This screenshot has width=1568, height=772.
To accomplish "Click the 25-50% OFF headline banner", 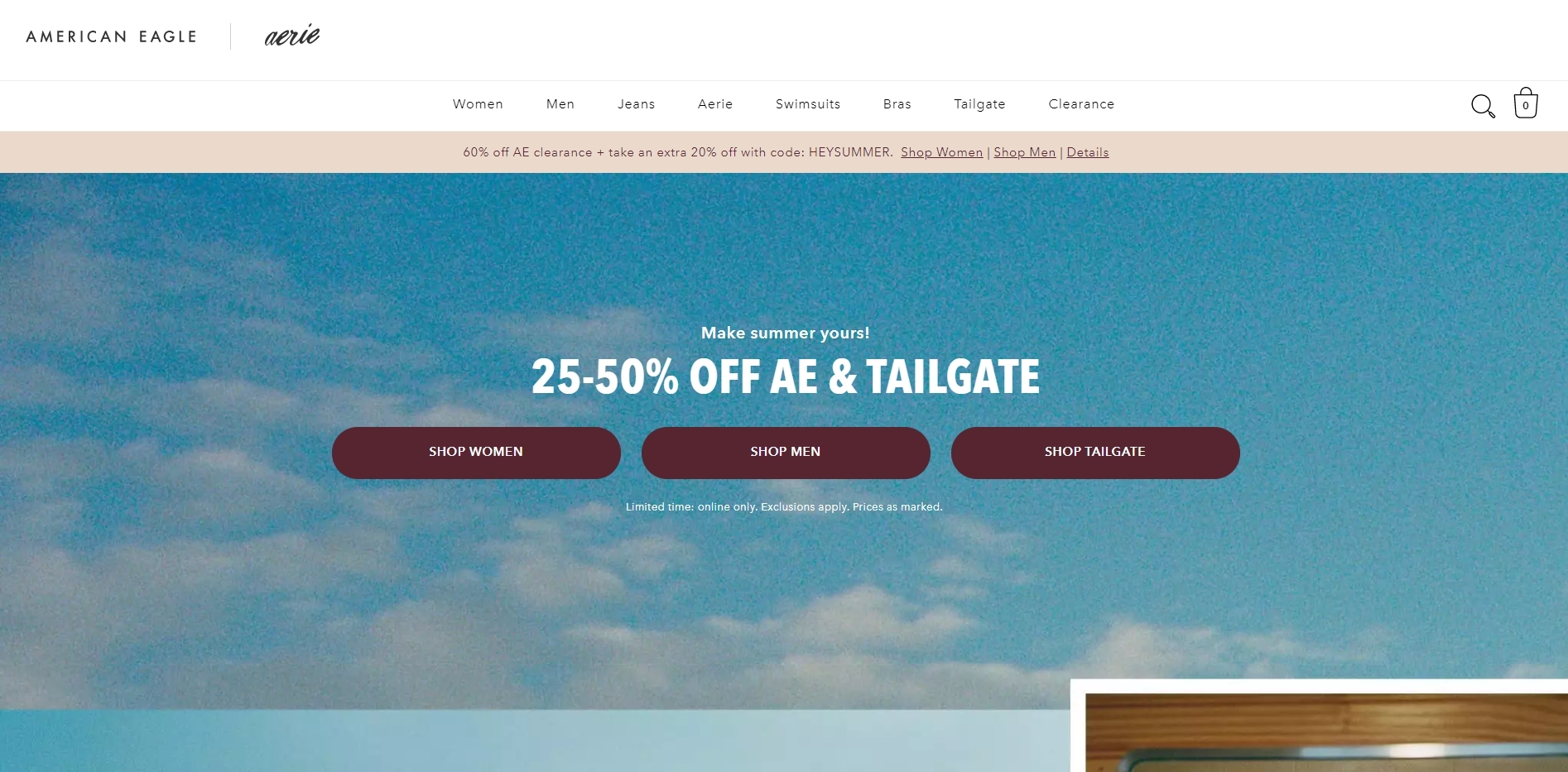I will pyautogui.click(x=786, y=376).
